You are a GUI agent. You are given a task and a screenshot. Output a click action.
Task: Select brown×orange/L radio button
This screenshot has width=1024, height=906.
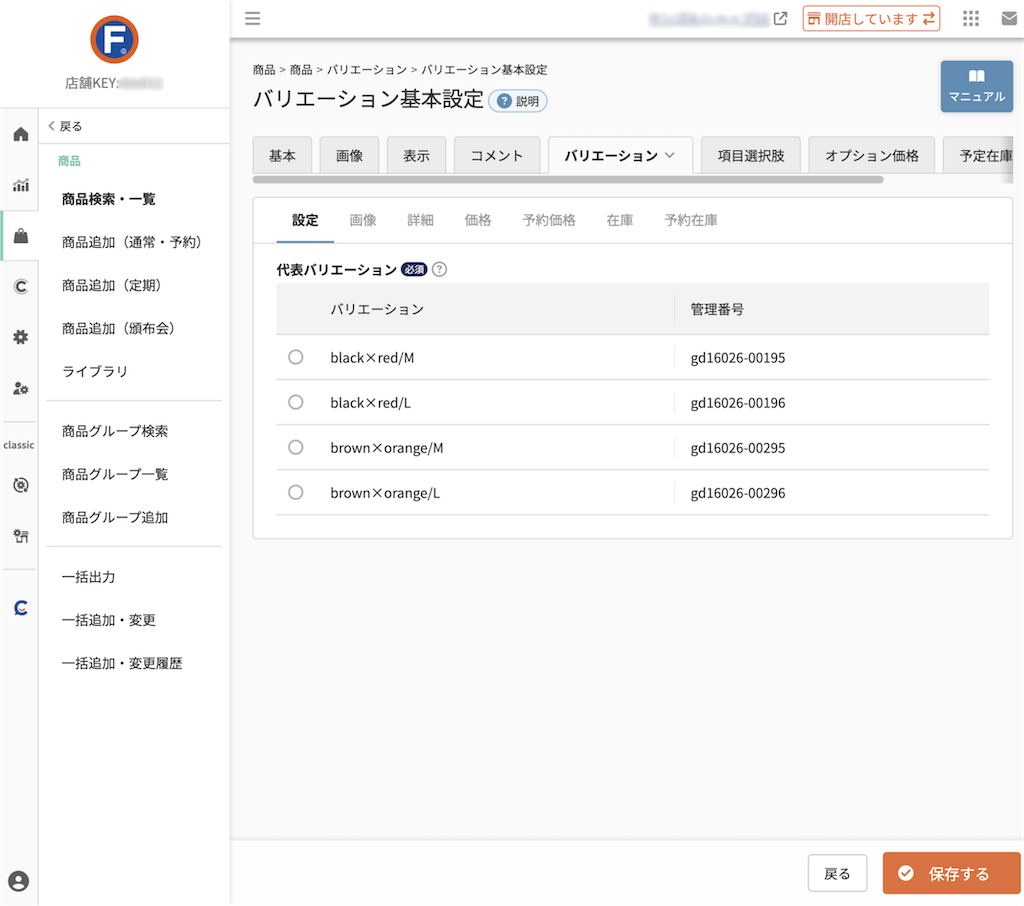point(296,493)
